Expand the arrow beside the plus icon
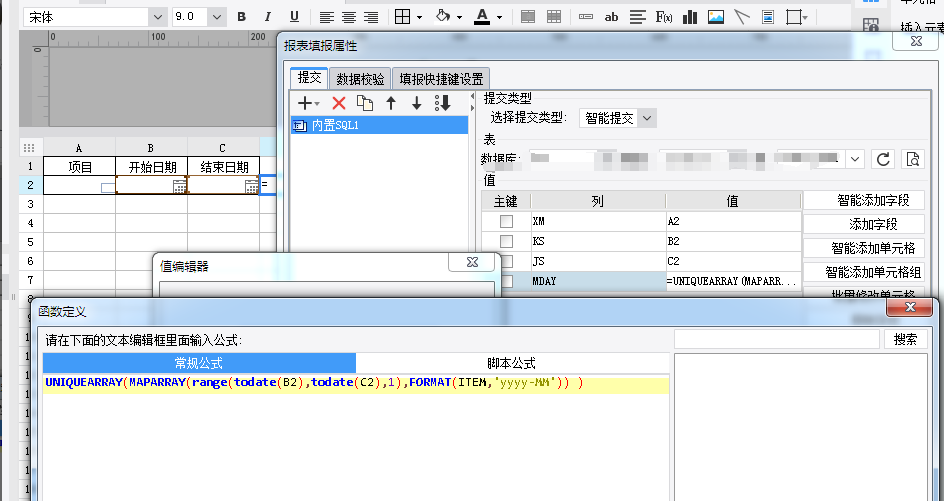This screenshot has height=501, width=944. click(x=317, y=104)
